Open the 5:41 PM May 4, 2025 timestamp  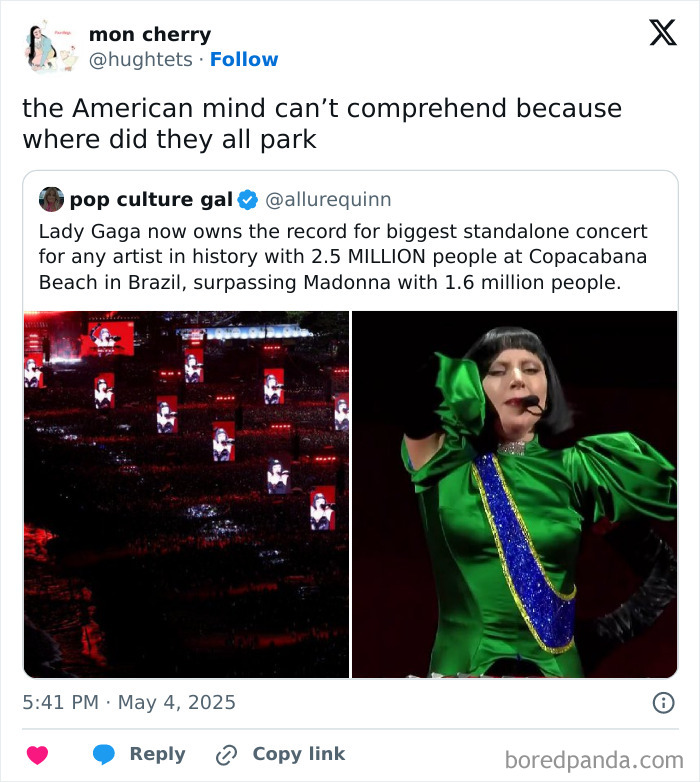click(x=129, y=703)
